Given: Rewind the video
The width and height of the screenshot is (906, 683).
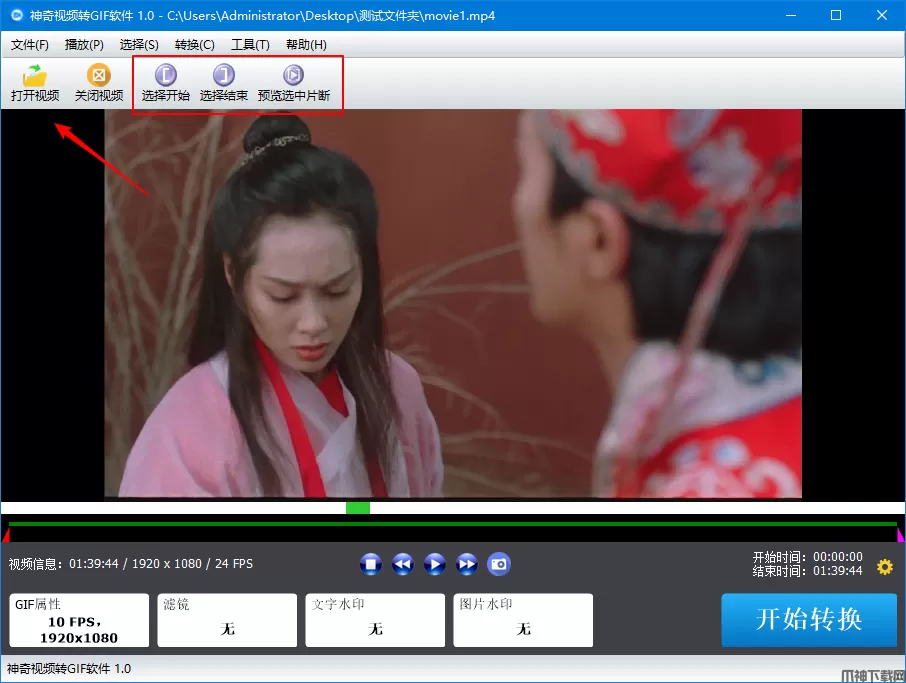Looking at the screenshot, I should tap(403, 564).
